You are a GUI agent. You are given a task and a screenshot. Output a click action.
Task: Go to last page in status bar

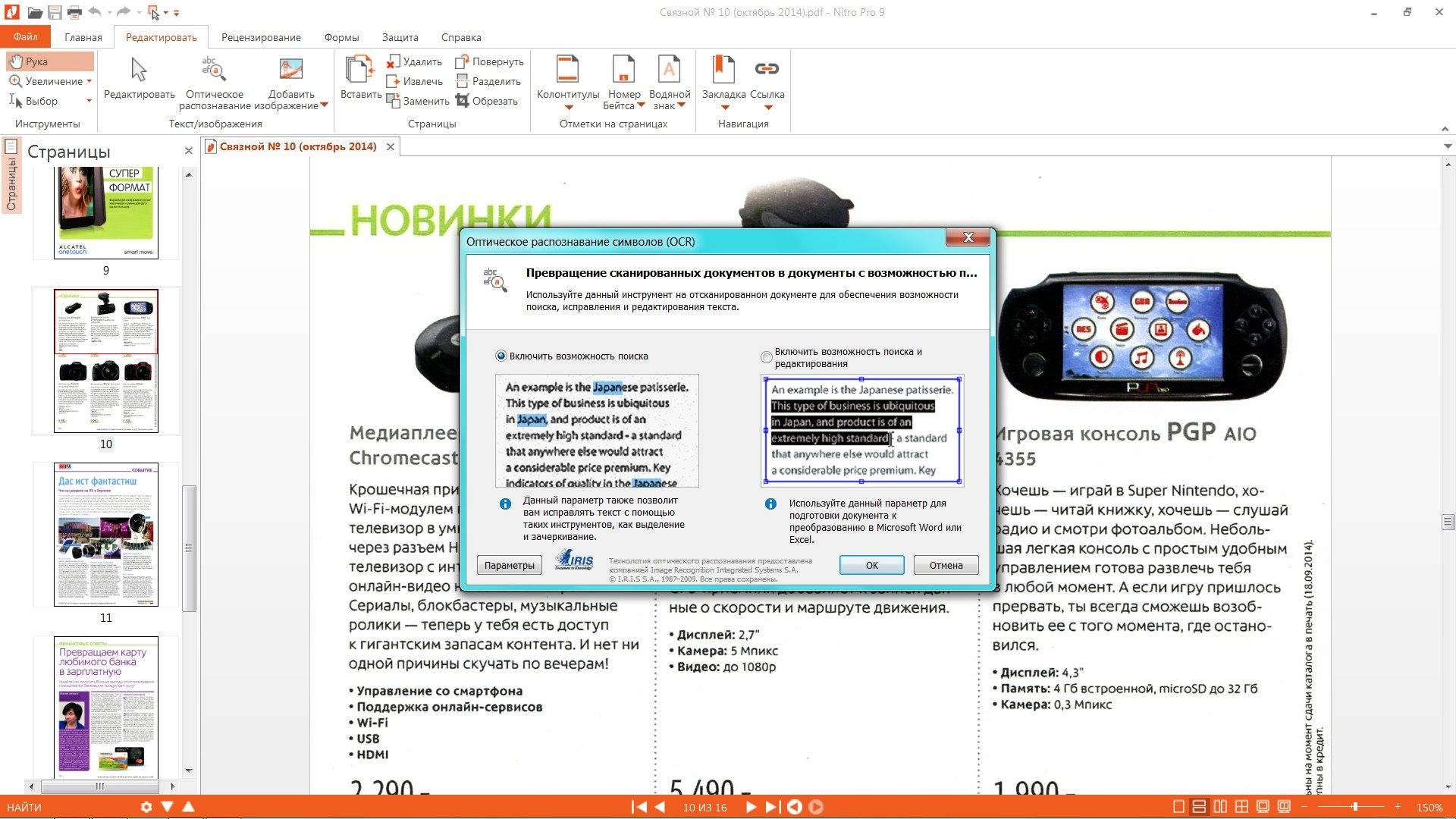click(x=772, y=807)
